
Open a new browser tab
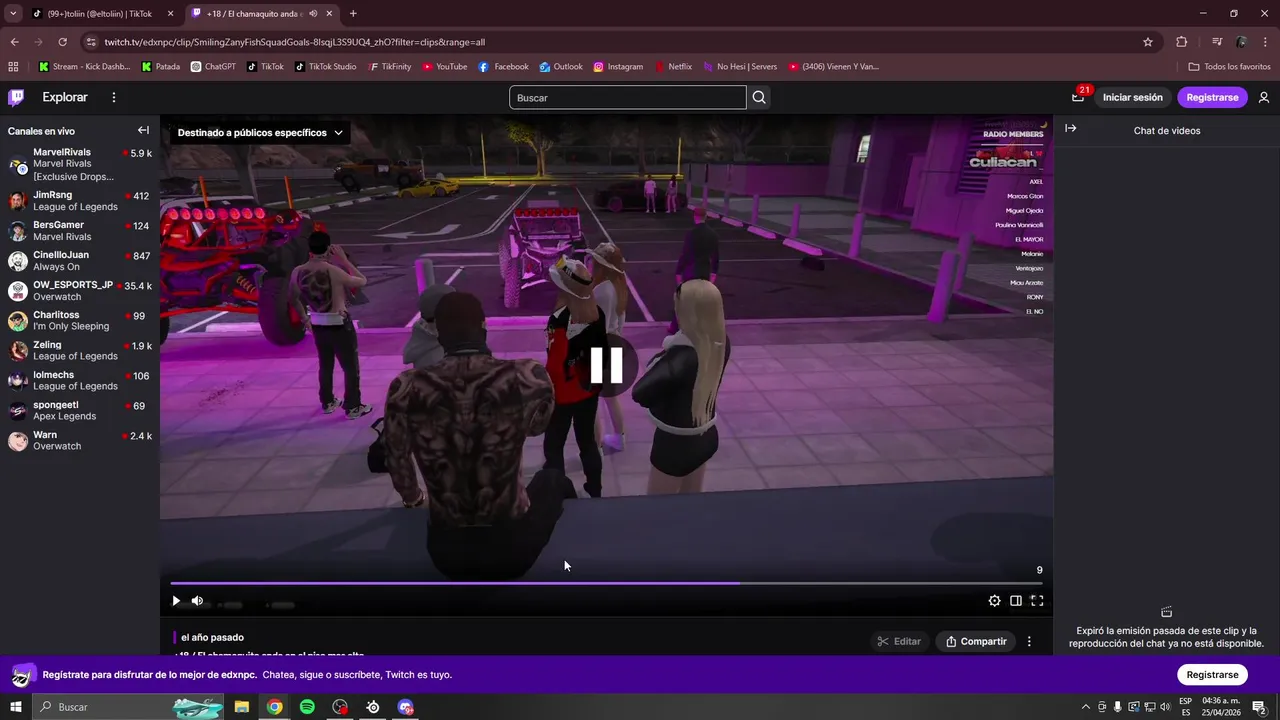[x=353, y=14]
